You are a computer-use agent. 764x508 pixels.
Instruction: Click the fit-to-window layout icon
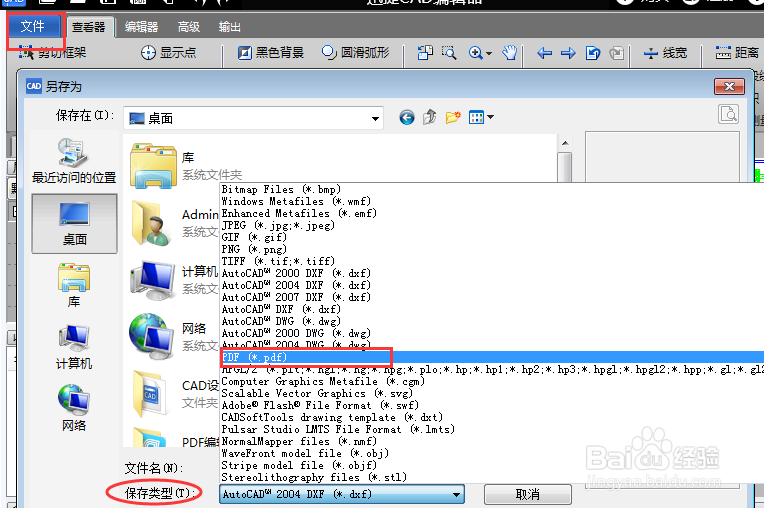coord(425,53)
